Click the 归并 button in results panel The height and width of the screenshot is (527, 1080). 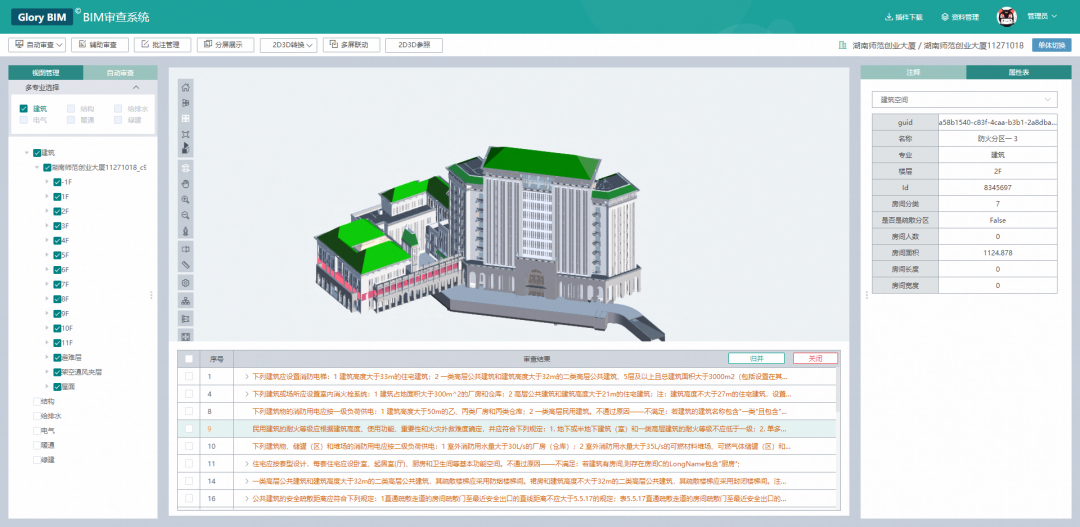coord(756,358)
